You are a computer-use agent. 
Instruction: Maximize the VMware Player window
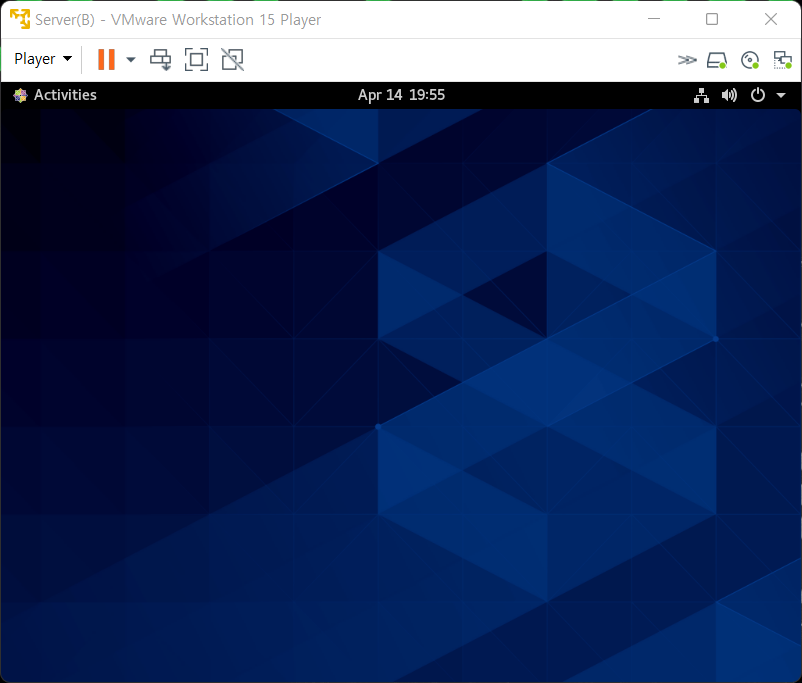coord(712,19)
